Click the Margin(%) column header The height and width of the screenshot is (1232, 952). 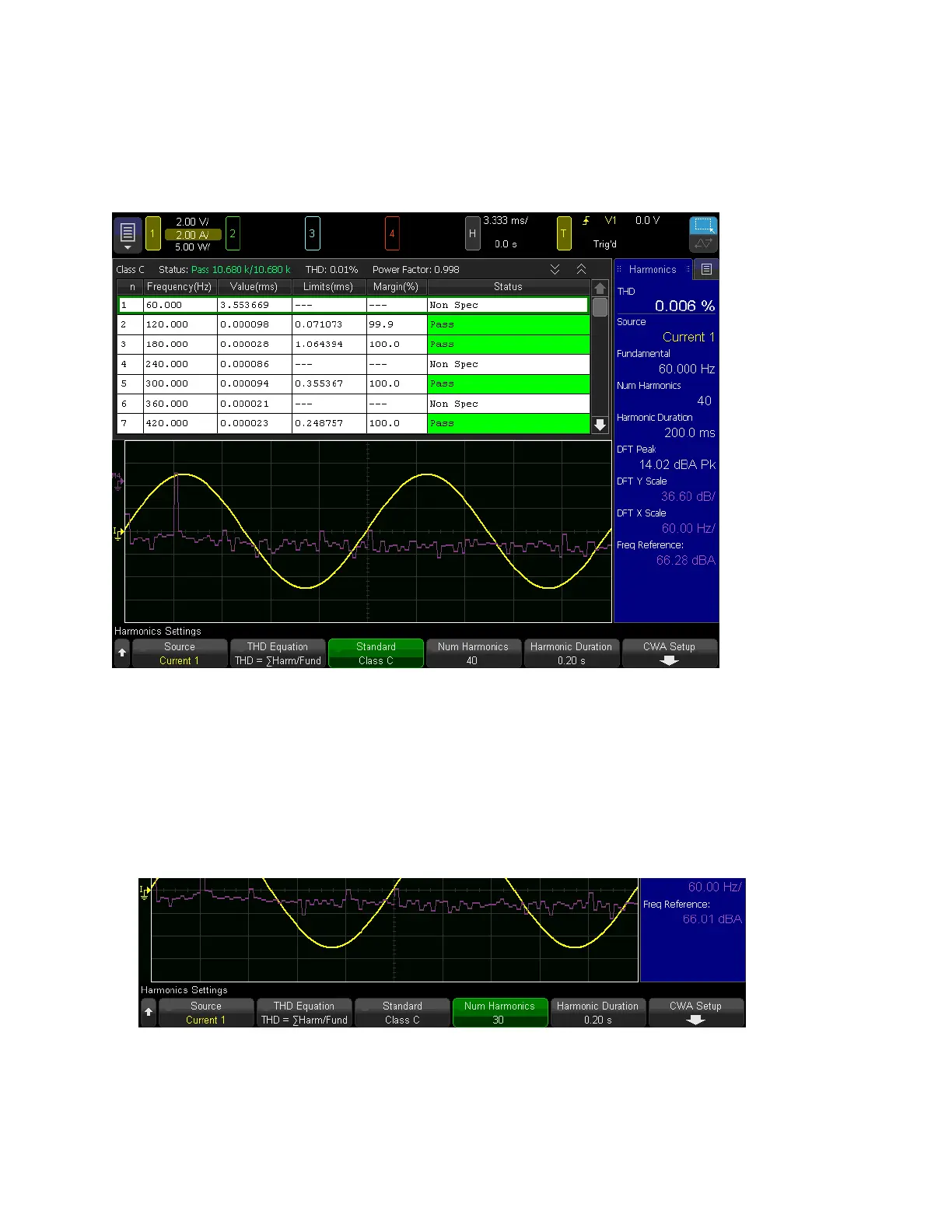[396, 287]
